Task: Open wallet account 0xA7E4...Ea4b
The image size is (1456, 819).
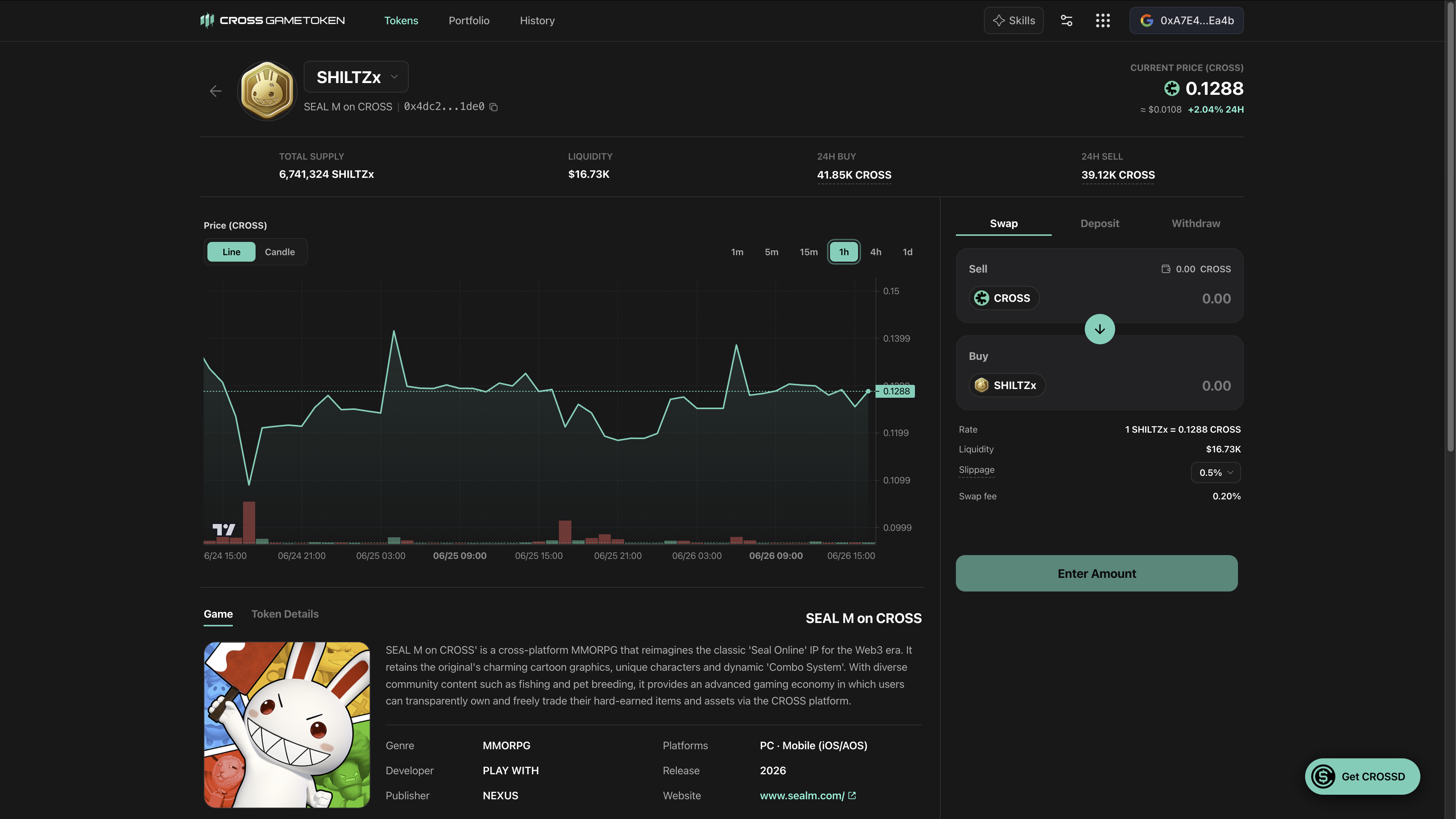Action: (1186, 20)
